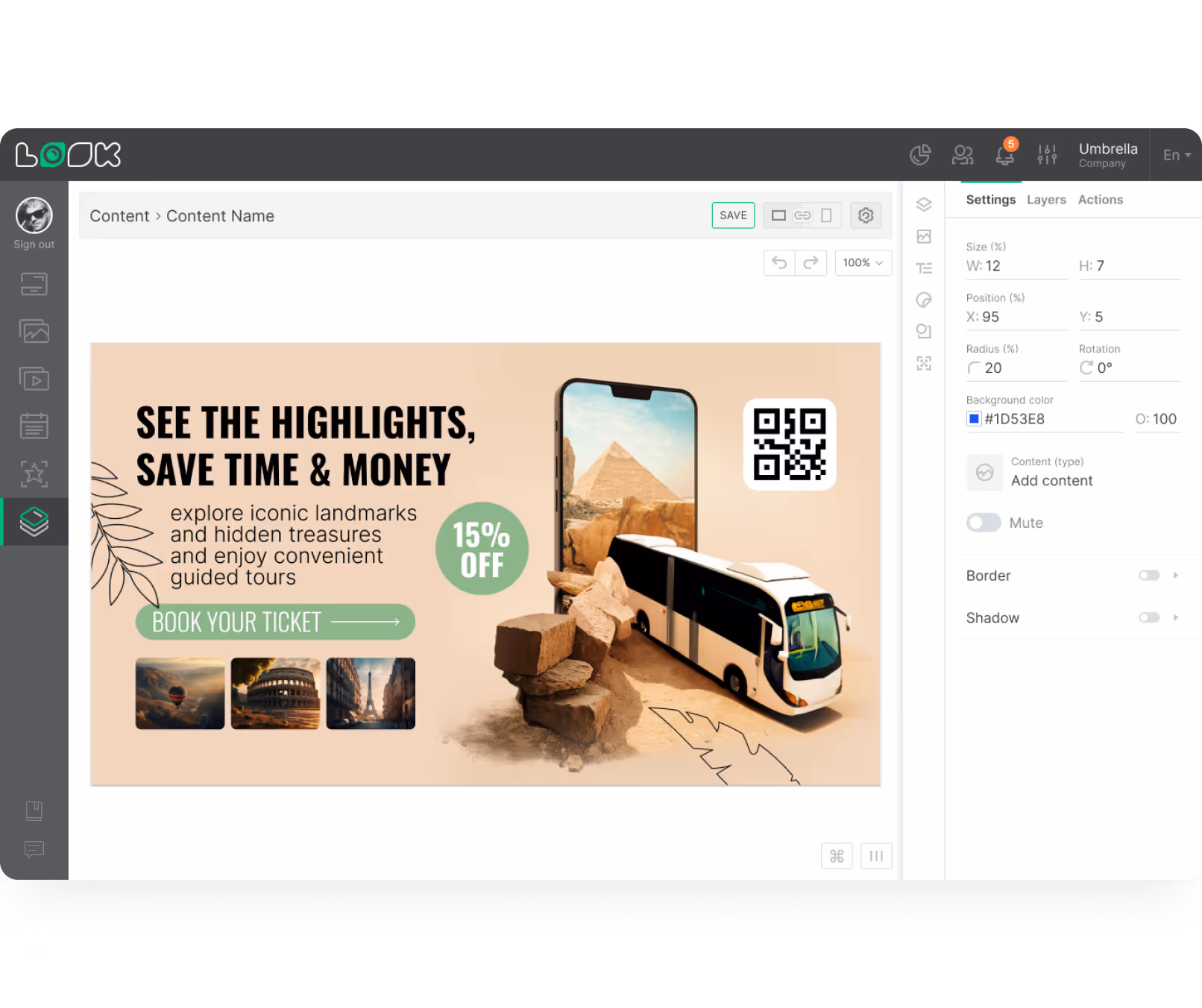Open the En language dropdown
1202x1008 pixels.
[x=1175, y=154]
